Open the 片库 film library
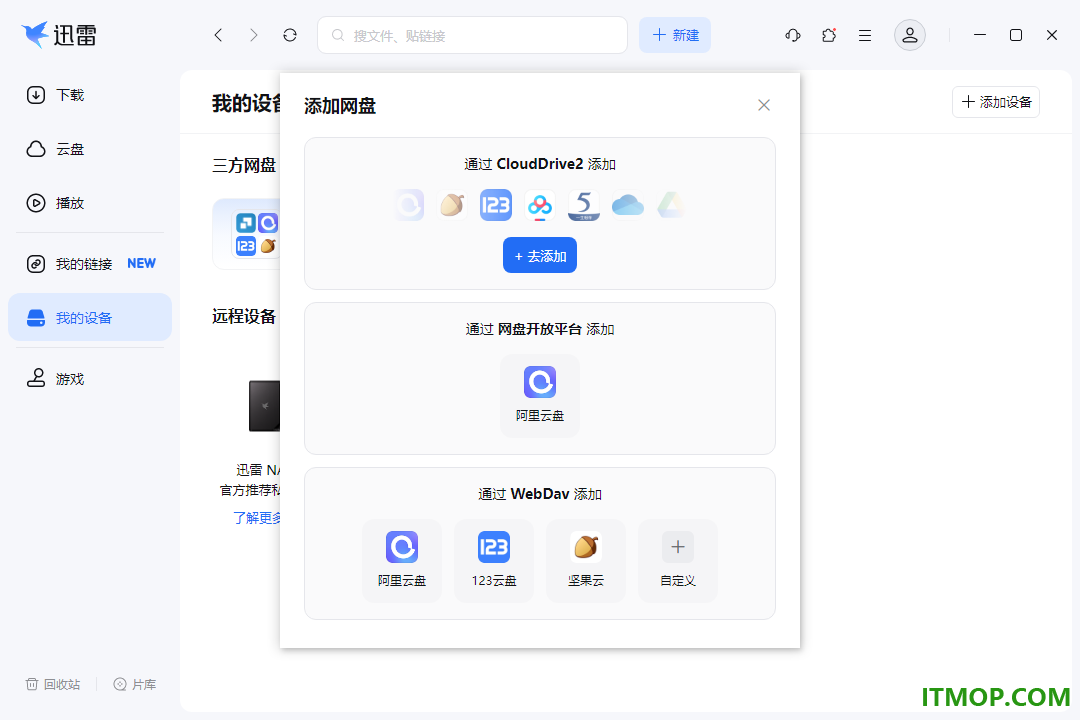This screenshot has width=1080, height=720. click(135, 684)
